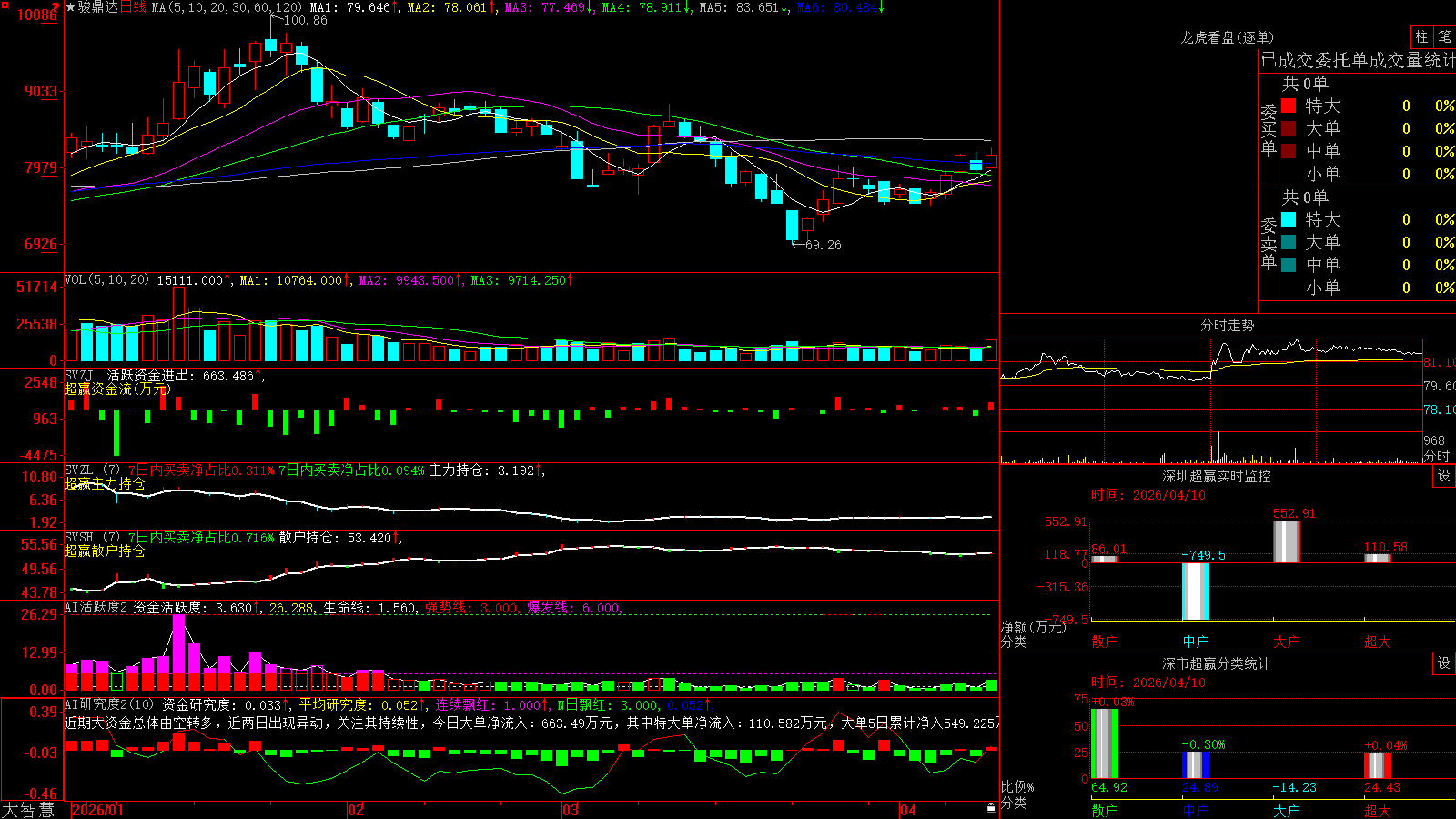This screenshot has height=819, width=1456.
Task: Click the +0.04% 超大 bar in 分类统计
Action: [x=1377, y=765]
